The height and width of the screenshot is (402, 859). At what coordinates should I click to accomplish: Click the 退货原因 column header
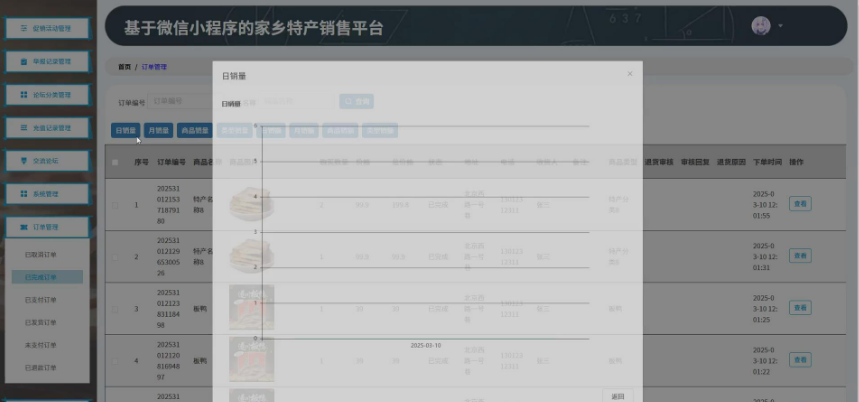(x=731, y=162)
